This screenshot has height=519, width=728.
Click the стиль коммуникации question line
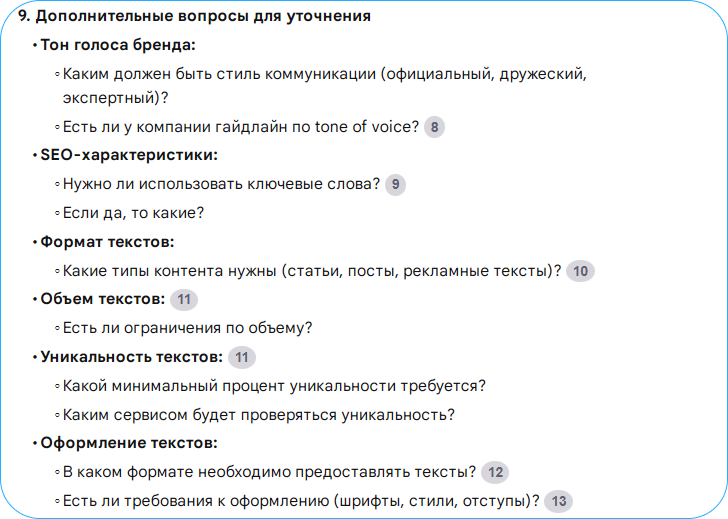pyautogui.click(x=325, y=86)
